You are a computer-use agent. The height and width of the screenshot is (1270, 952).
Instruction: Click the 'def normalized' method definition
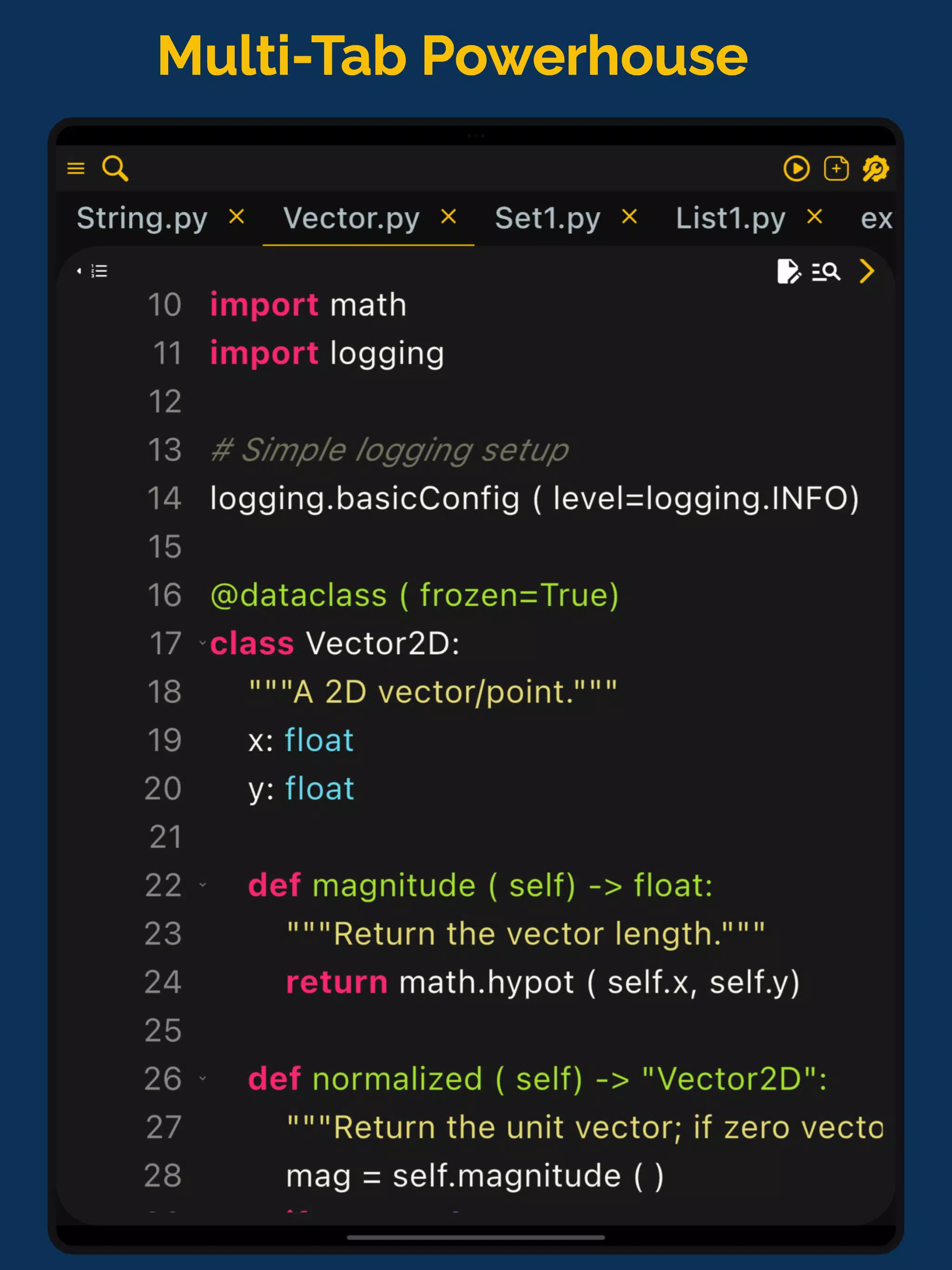click(538, 1079)
